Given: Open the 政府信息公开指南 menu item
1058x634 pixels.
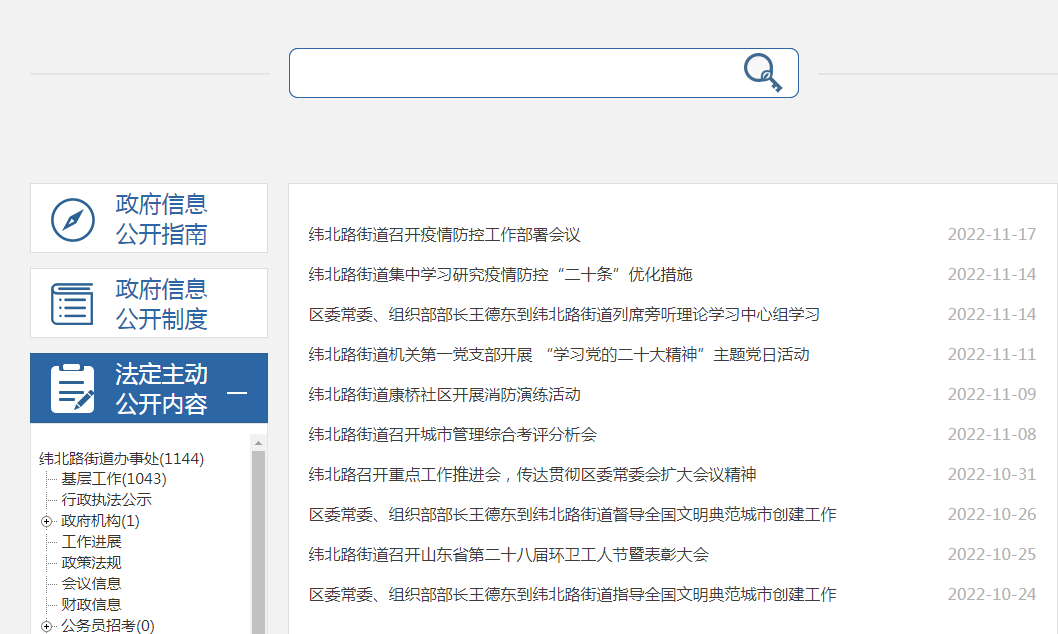Looking at the screenshot, I should click(161, 219).
